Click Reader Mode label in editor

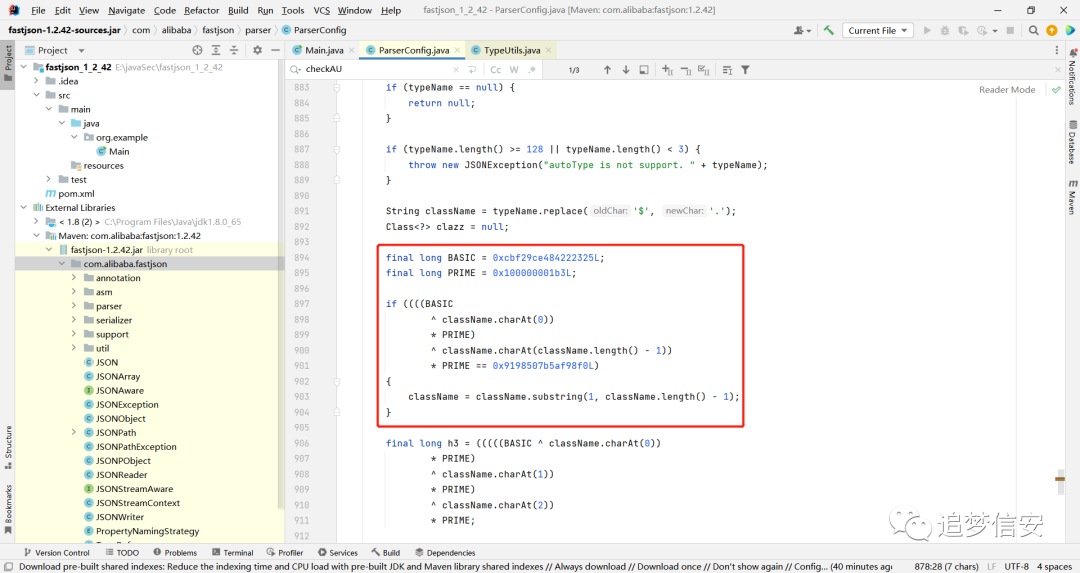coord(1006,90)
